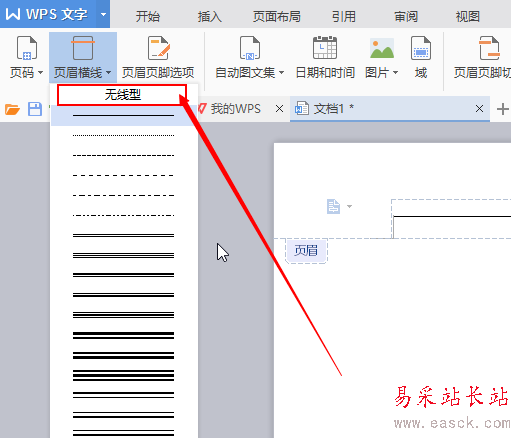The width and height of the screenshot is (511, 438).
Task: Open a new document tab with plus
Action: [503, 109]
